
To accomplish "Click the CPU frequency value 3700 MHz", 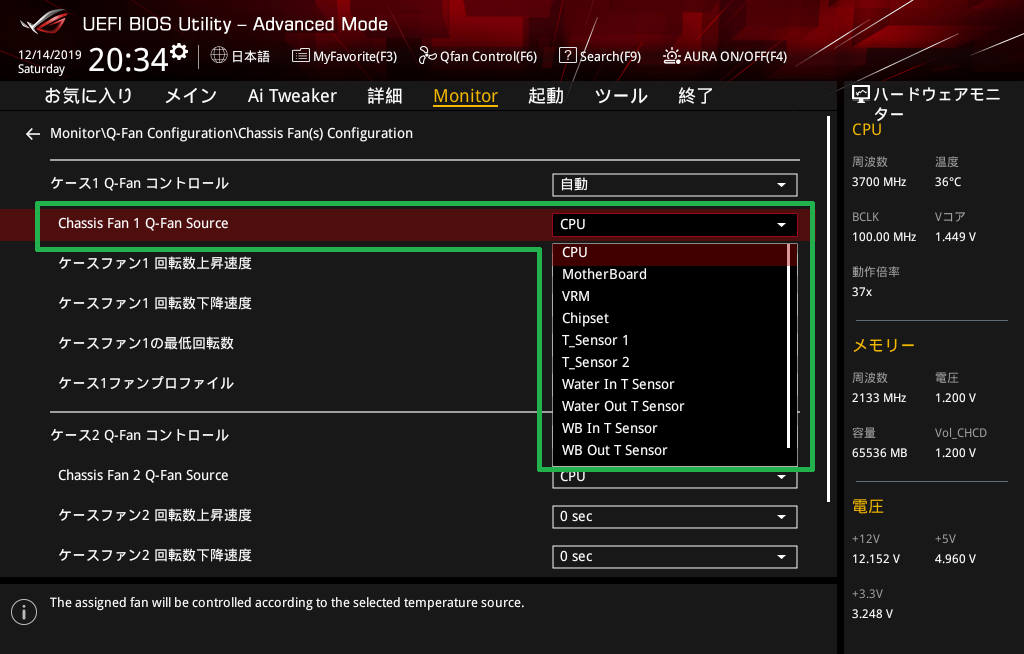I will 879,182.
